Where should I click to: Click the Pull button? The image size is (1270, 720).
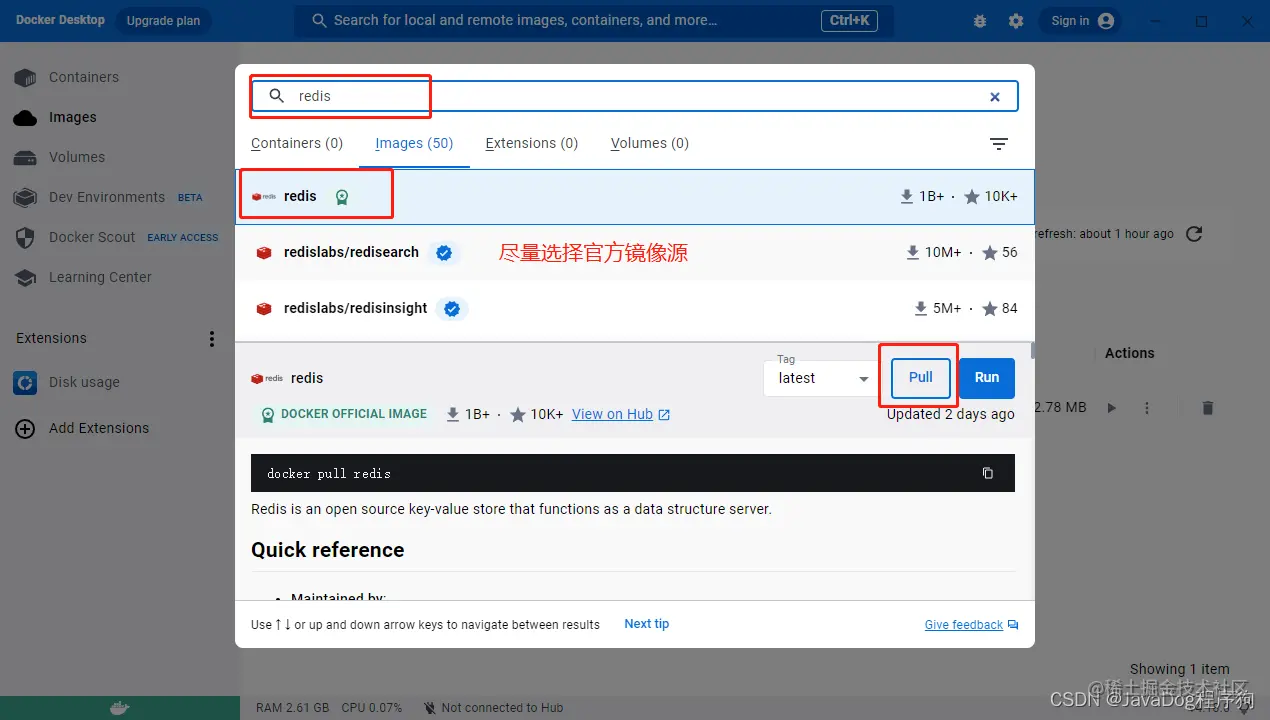click(x=920, y=377)
